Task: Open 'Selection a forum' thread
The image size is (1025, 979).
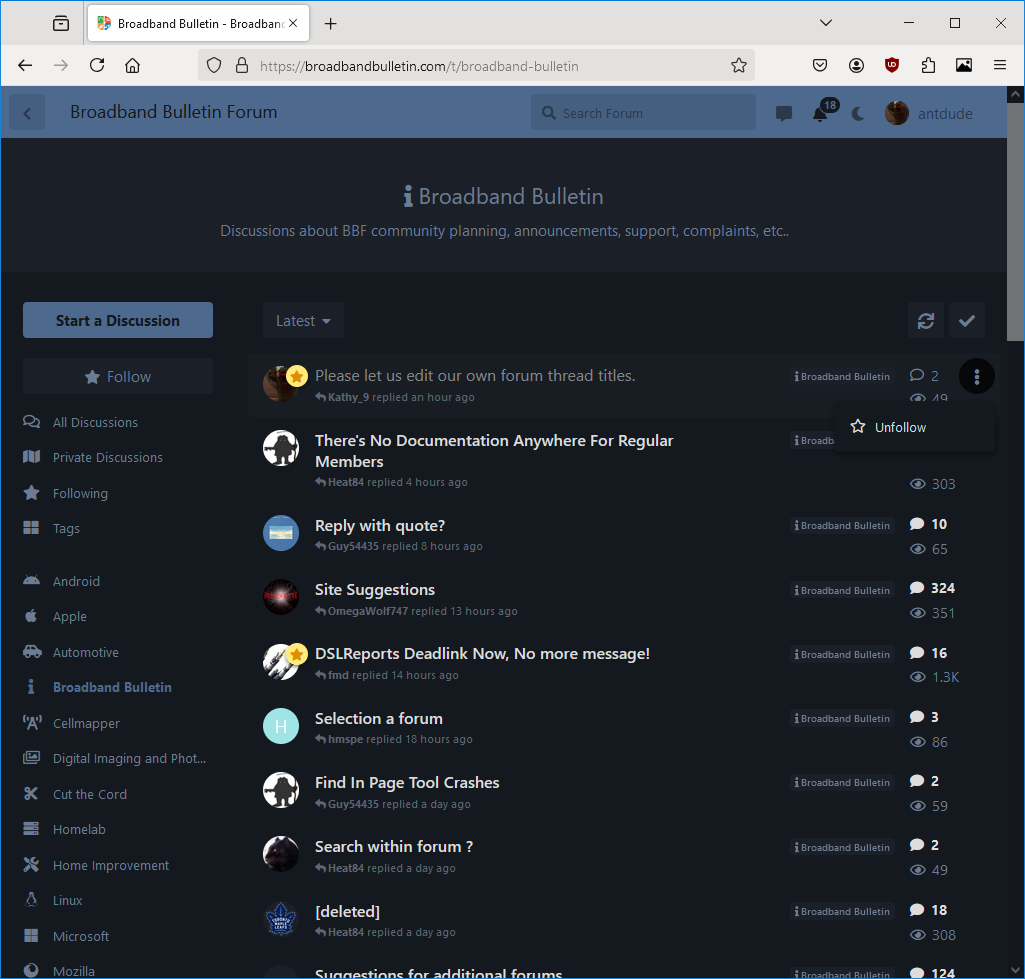Action: tap(378, 719)
